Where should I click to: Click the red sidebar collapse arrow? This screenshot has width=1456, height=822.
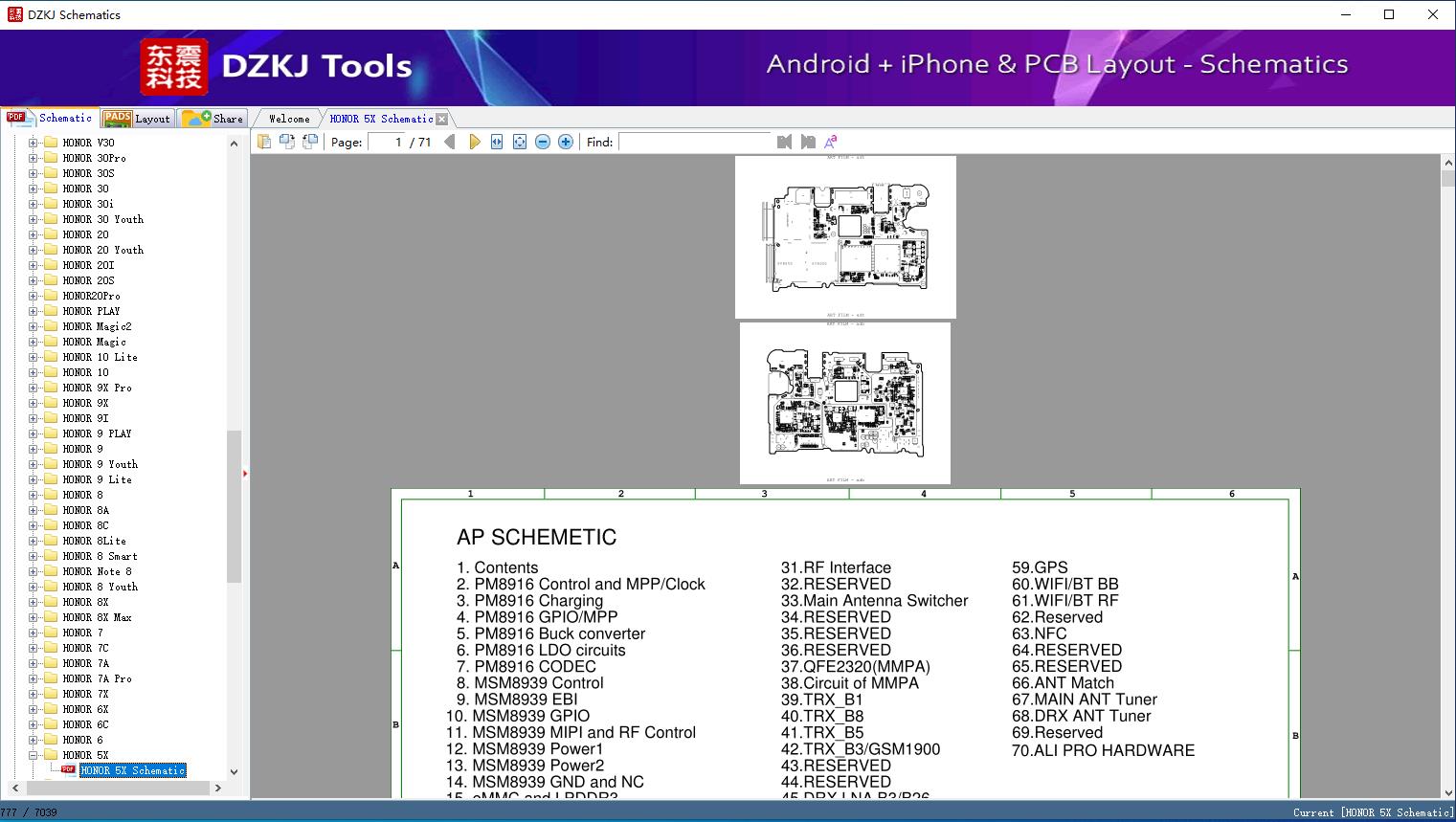point(245,474)
